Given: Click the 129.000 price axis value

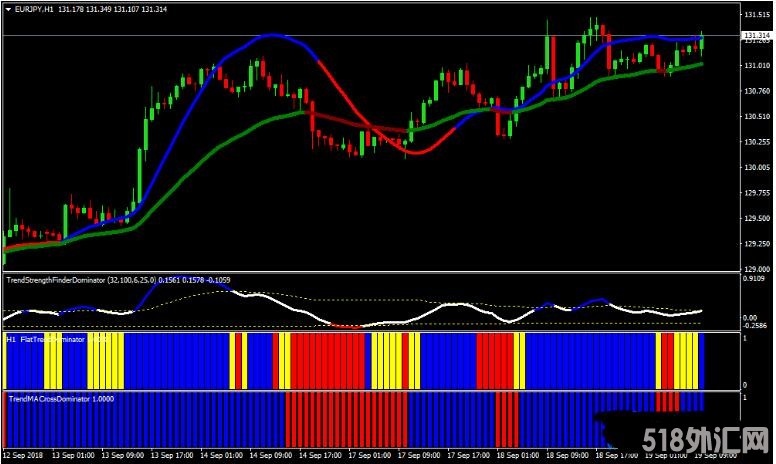Looking at the screenshot, I should tap(757, 269).
